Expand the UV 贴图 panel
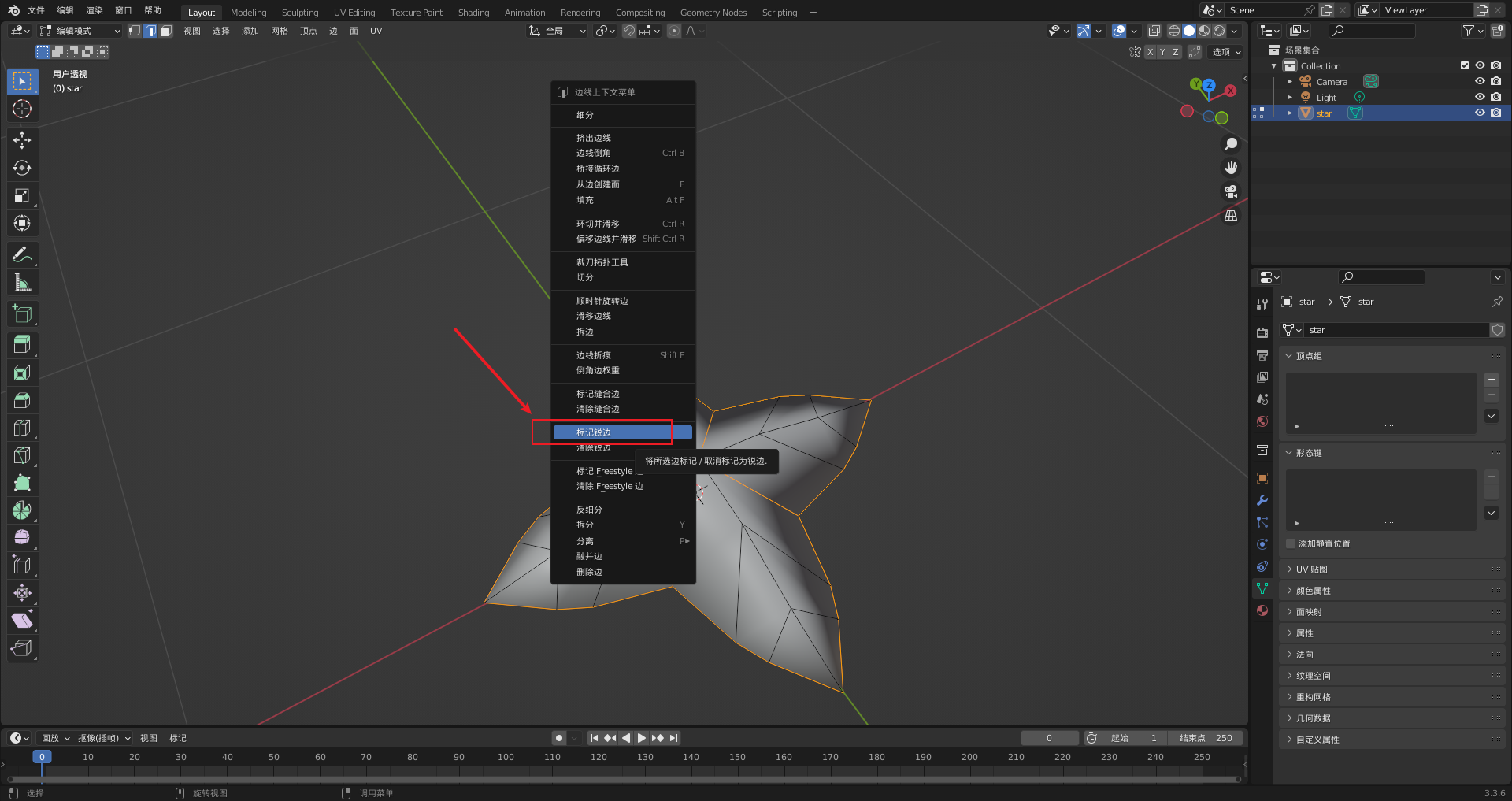The height and width of the screenshot is (801, 1512). 1392,569
